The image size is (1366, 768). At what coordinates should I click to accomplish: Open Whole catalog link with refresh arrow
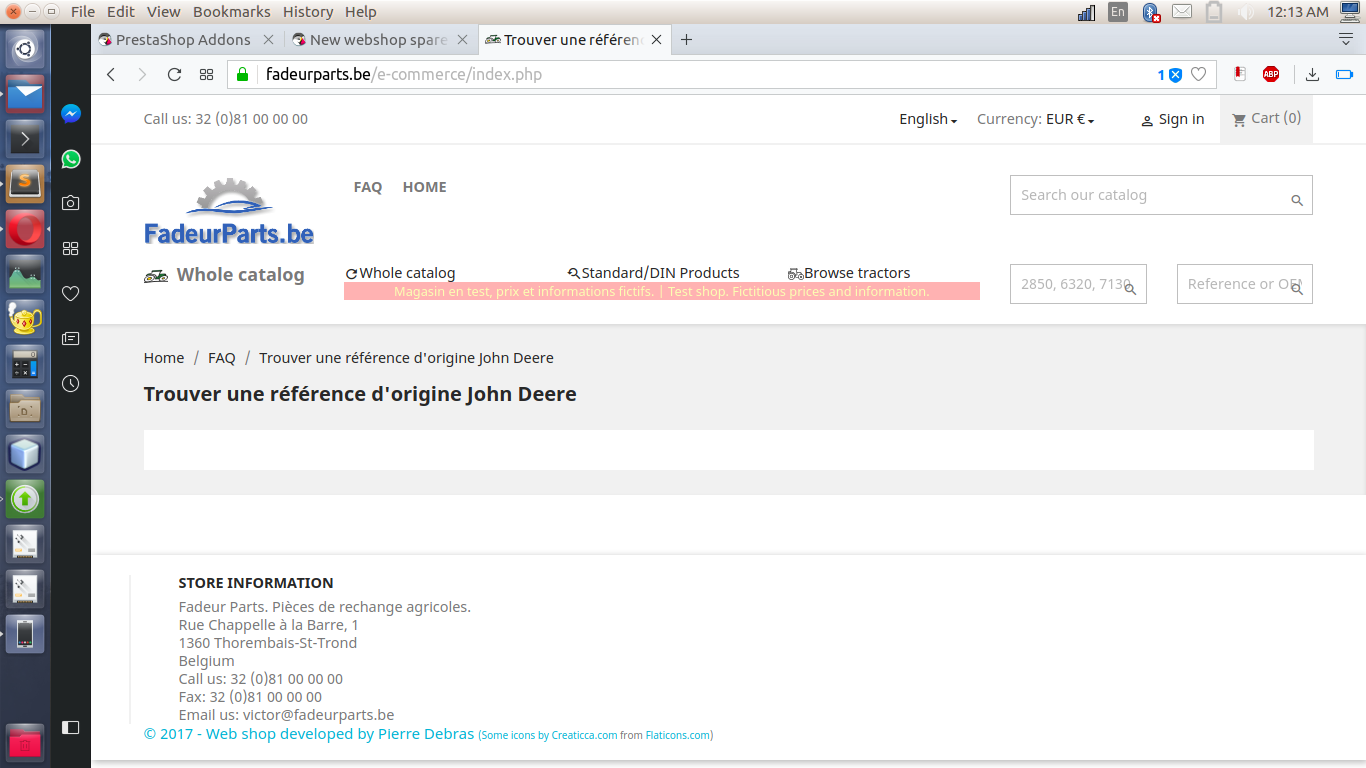click(401, 273)
